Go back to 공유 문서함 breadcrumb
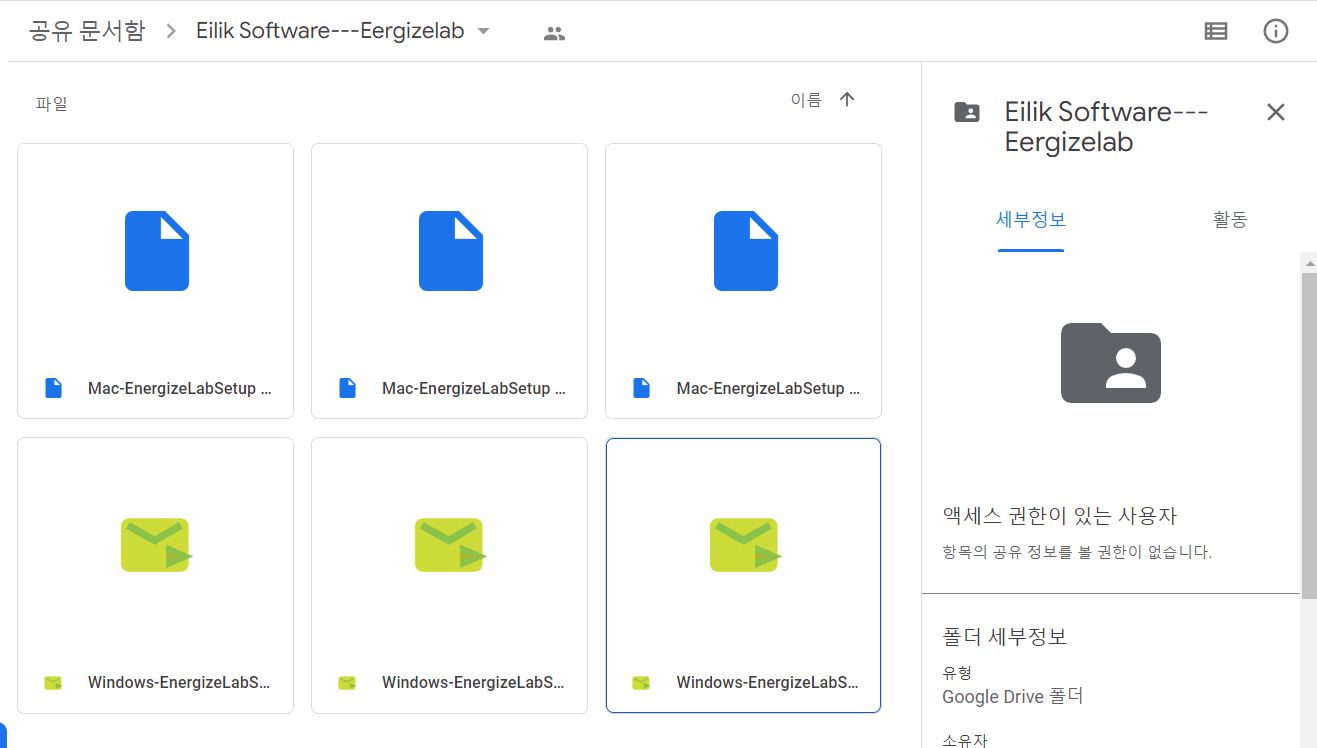 (87, 31)
